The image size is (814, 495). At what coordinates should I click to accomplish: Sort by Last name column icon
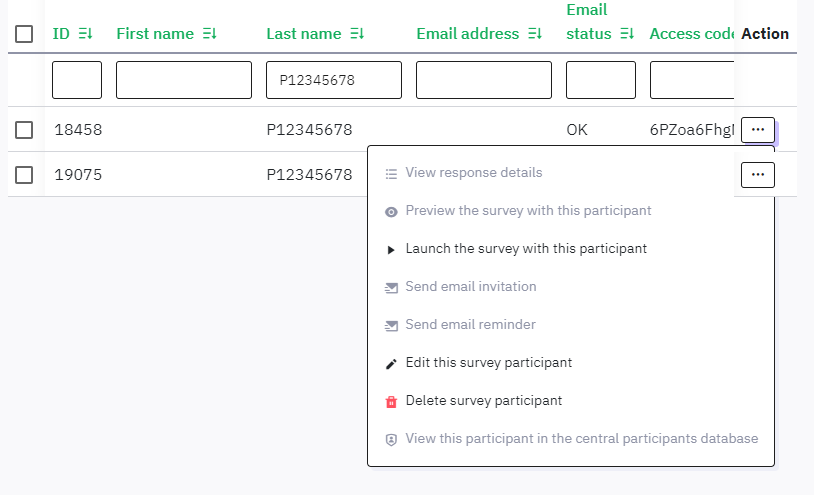[x=356, y=34]
